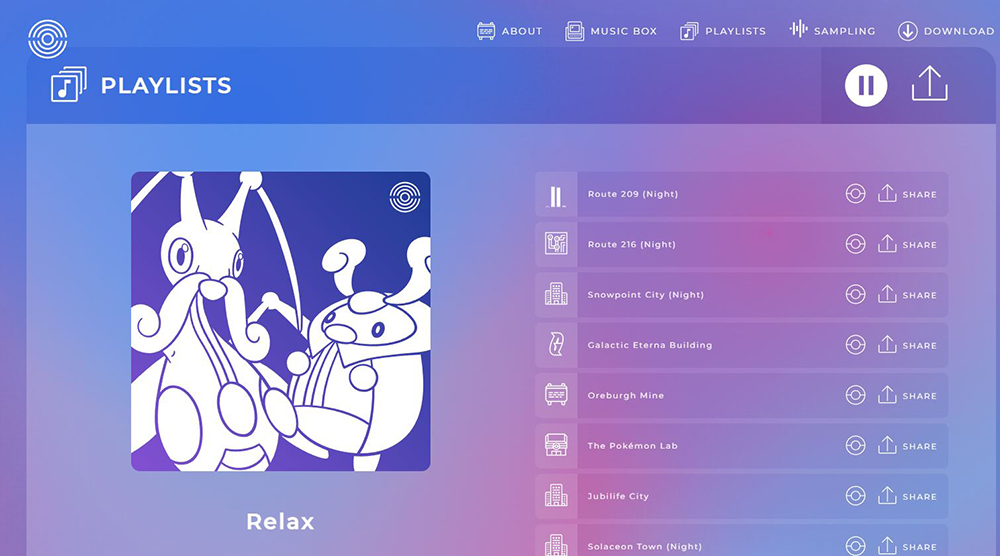Click the Jubilife City building icon
The width and height of the screenshot is (1000, 556).
click(x=556, y=496)
